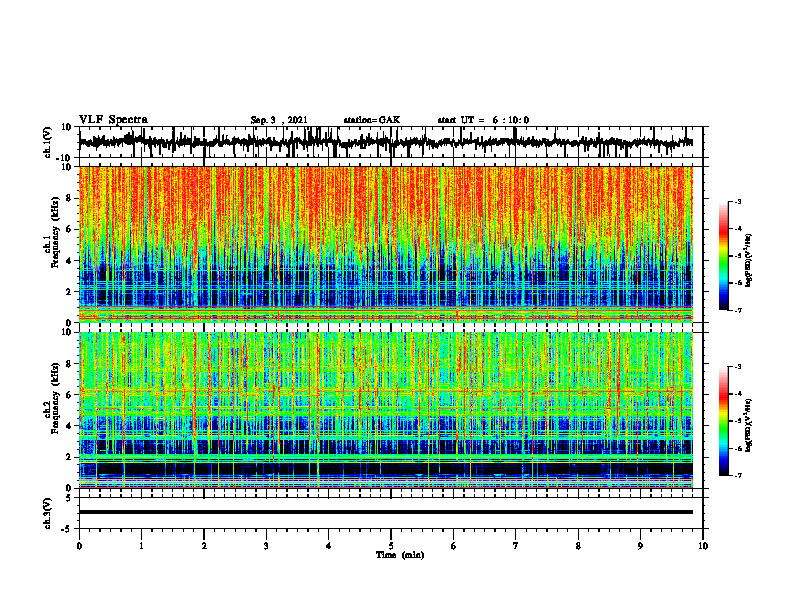The image size is (792, 612).
Task: Click the "8" tick on the time axis
Action: click(578, 546)
